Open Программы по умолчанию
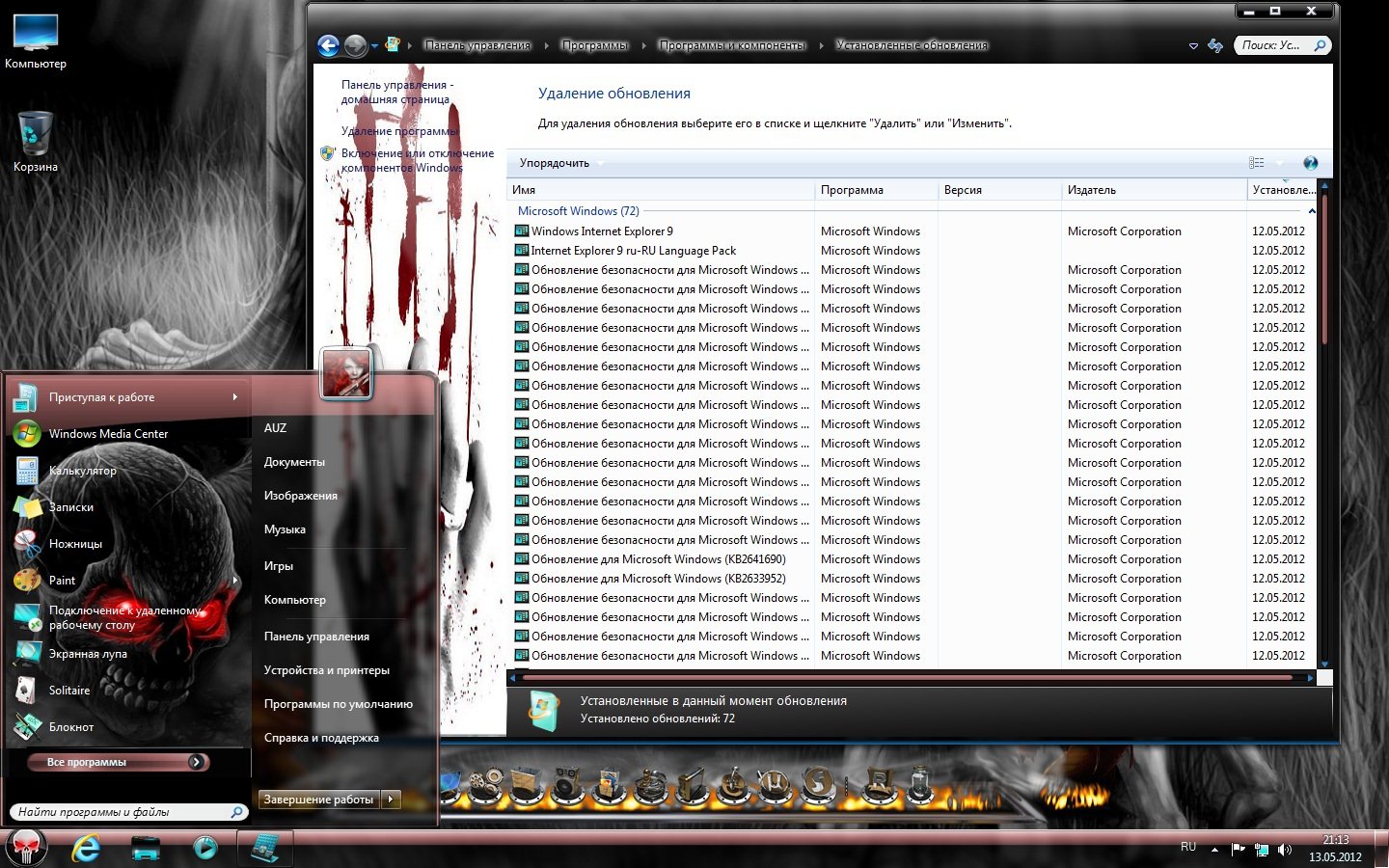1389x868 pixels. 339,704
